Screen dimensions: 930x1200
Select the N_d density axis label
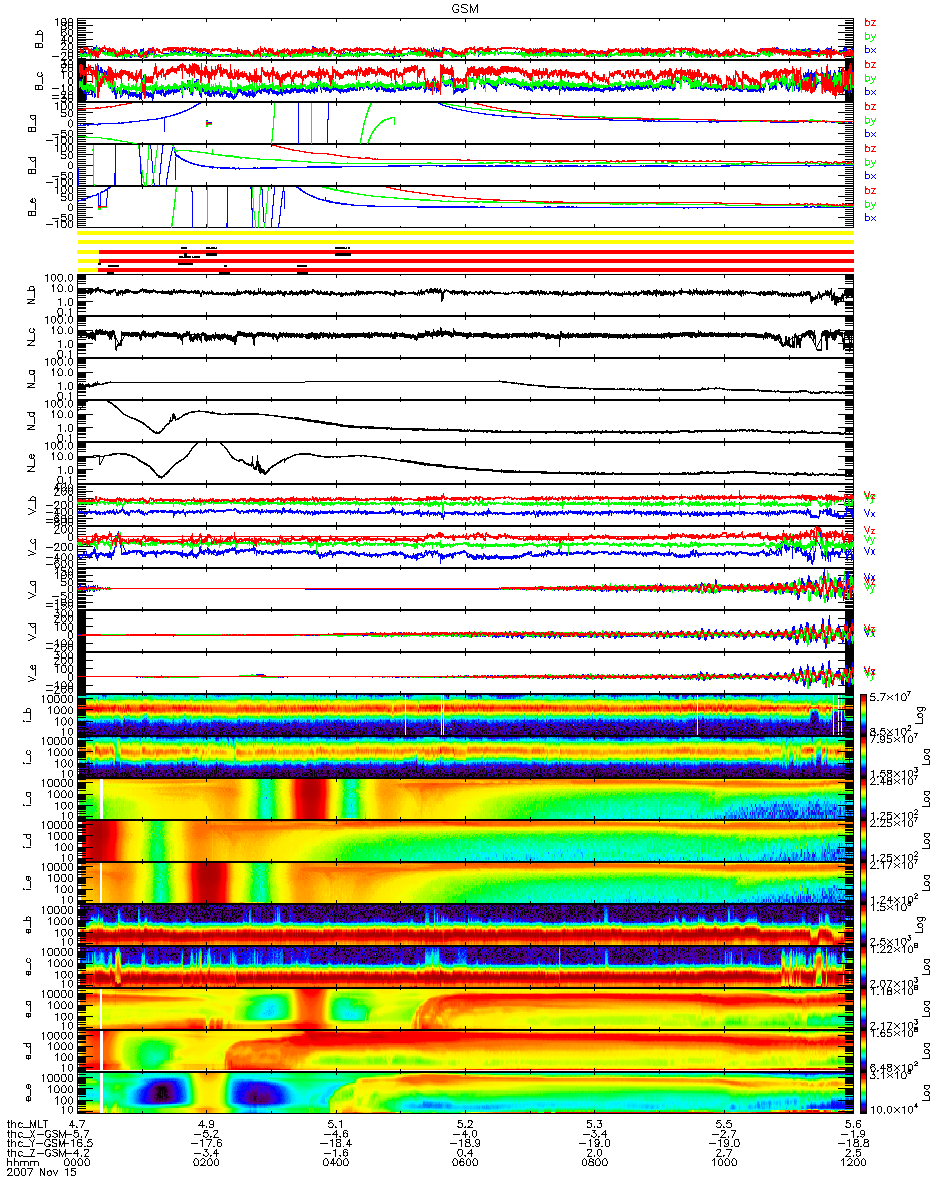[31, 421]
